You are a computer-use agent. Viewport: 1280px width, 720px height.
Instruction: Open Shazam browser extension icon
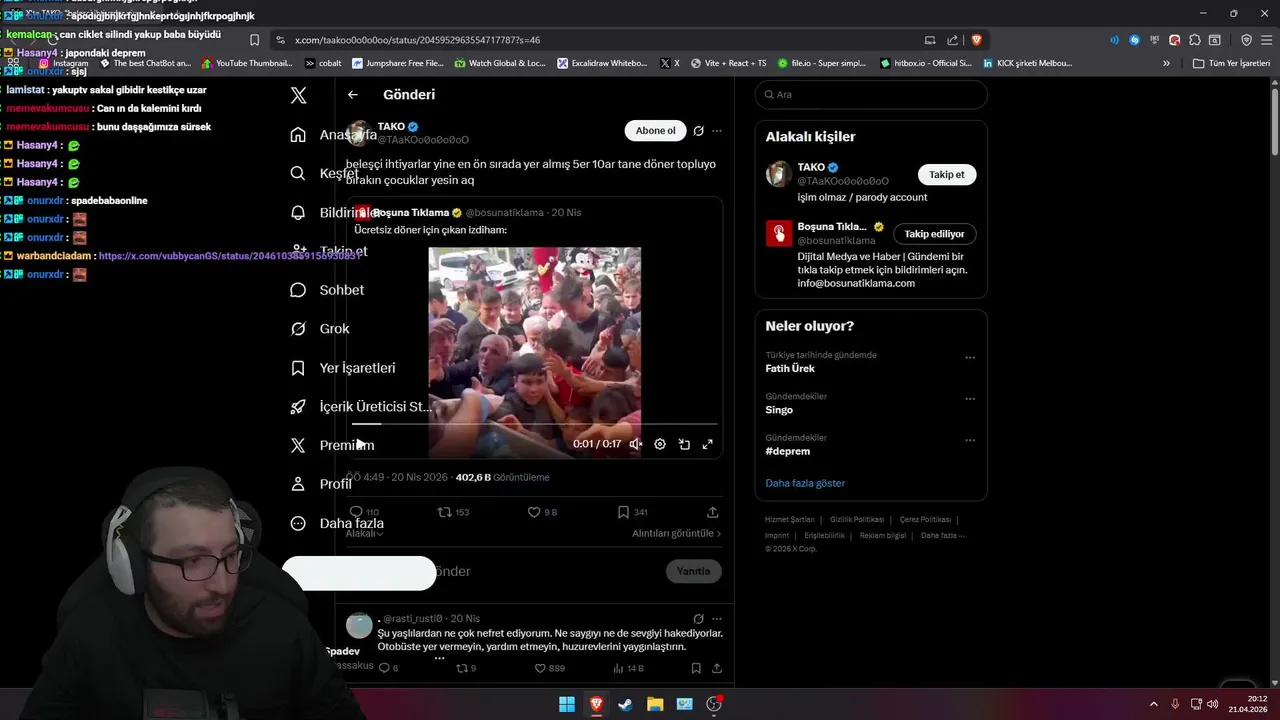pos(1134,40)
